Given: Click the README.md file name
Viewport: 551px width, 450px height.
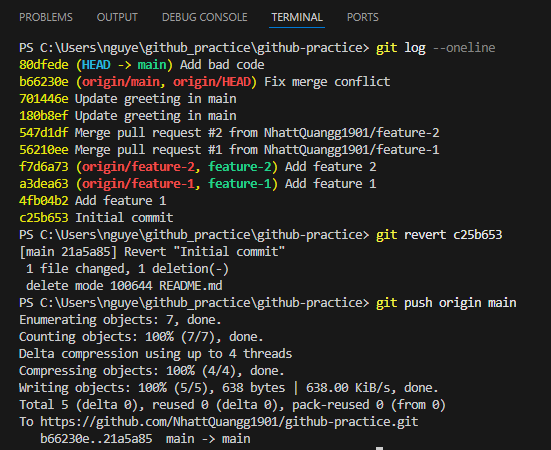Looking at the screenshot, I should 190,286.
